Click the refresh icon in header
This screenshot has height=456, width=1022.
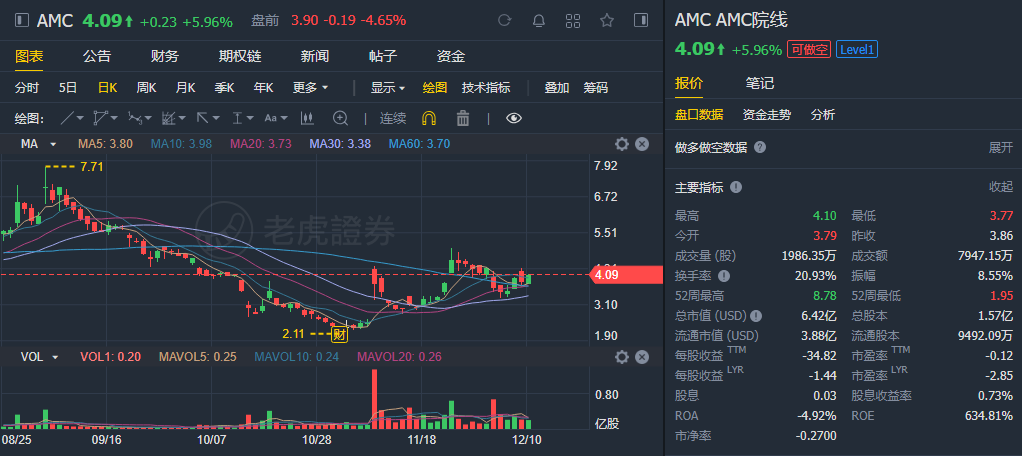pos(505,20)
